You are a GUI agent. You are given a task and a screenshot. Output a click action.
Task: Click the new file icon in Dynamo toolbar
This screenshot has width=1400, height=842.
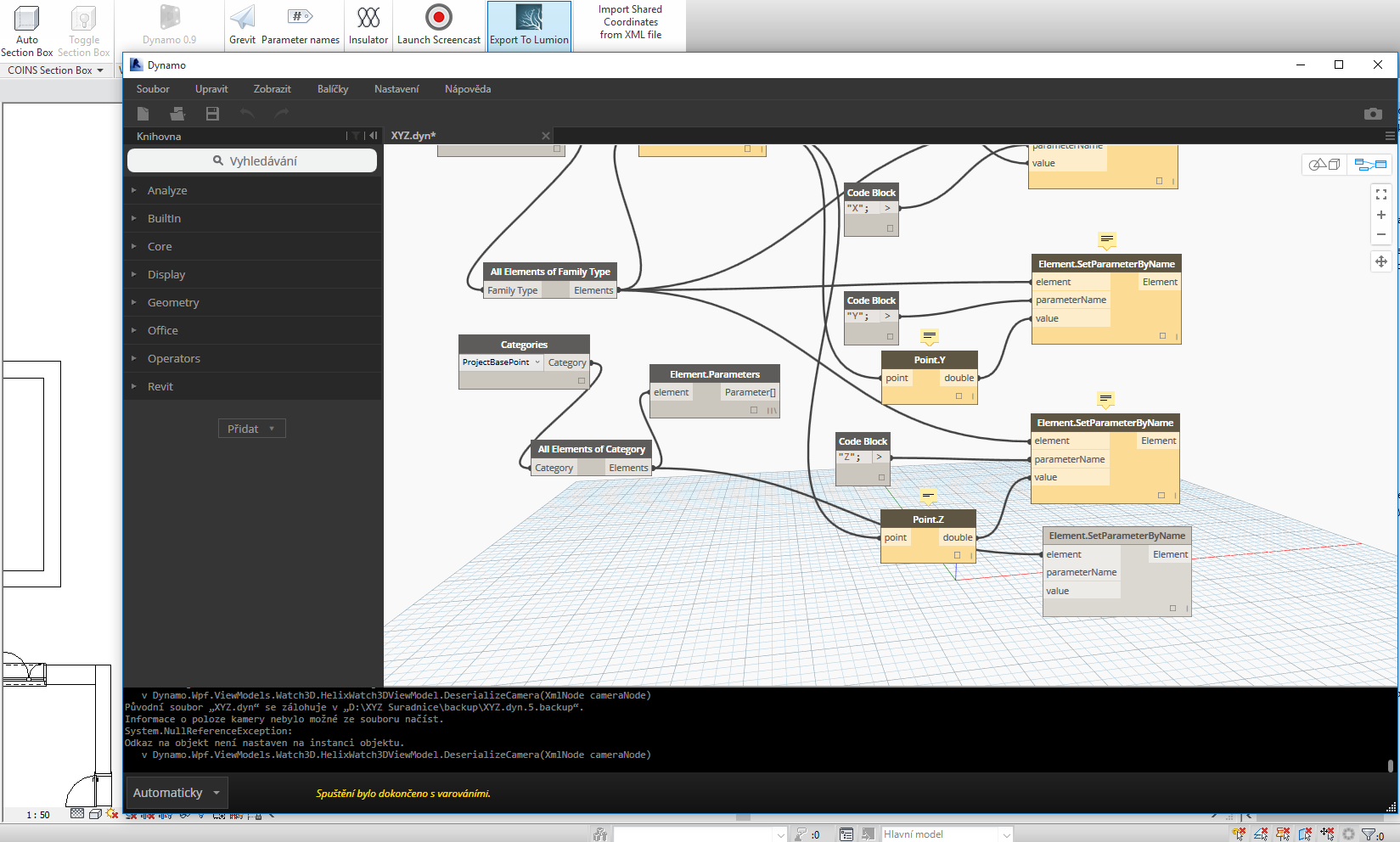coord(143,114)
